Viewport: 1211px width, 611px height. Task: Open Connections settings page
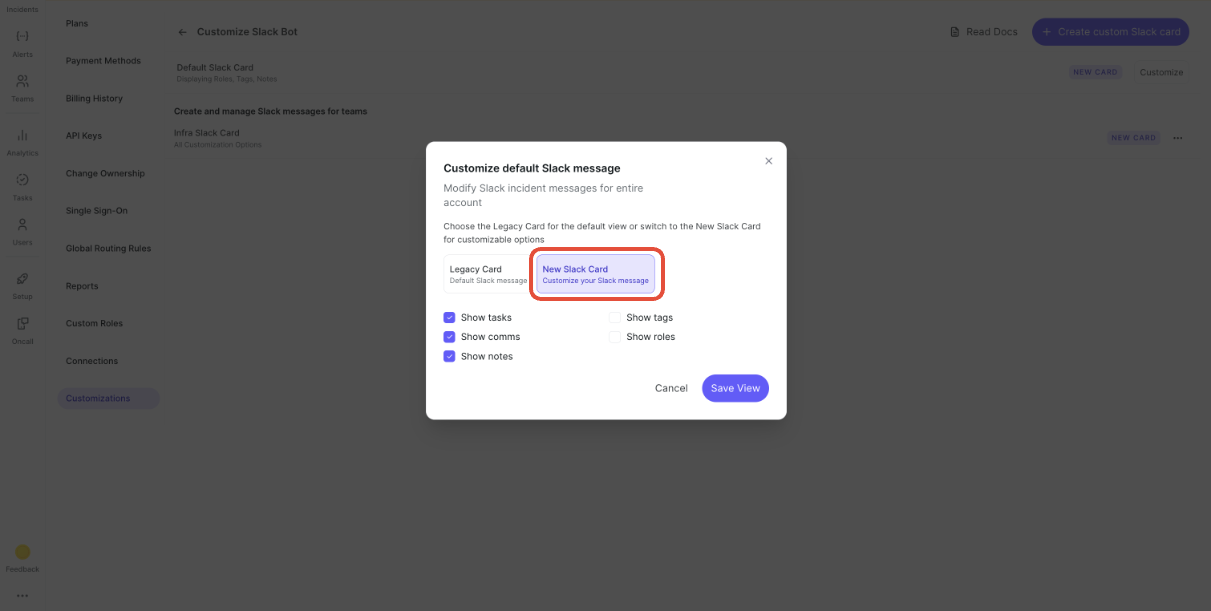tap(92, 361)
